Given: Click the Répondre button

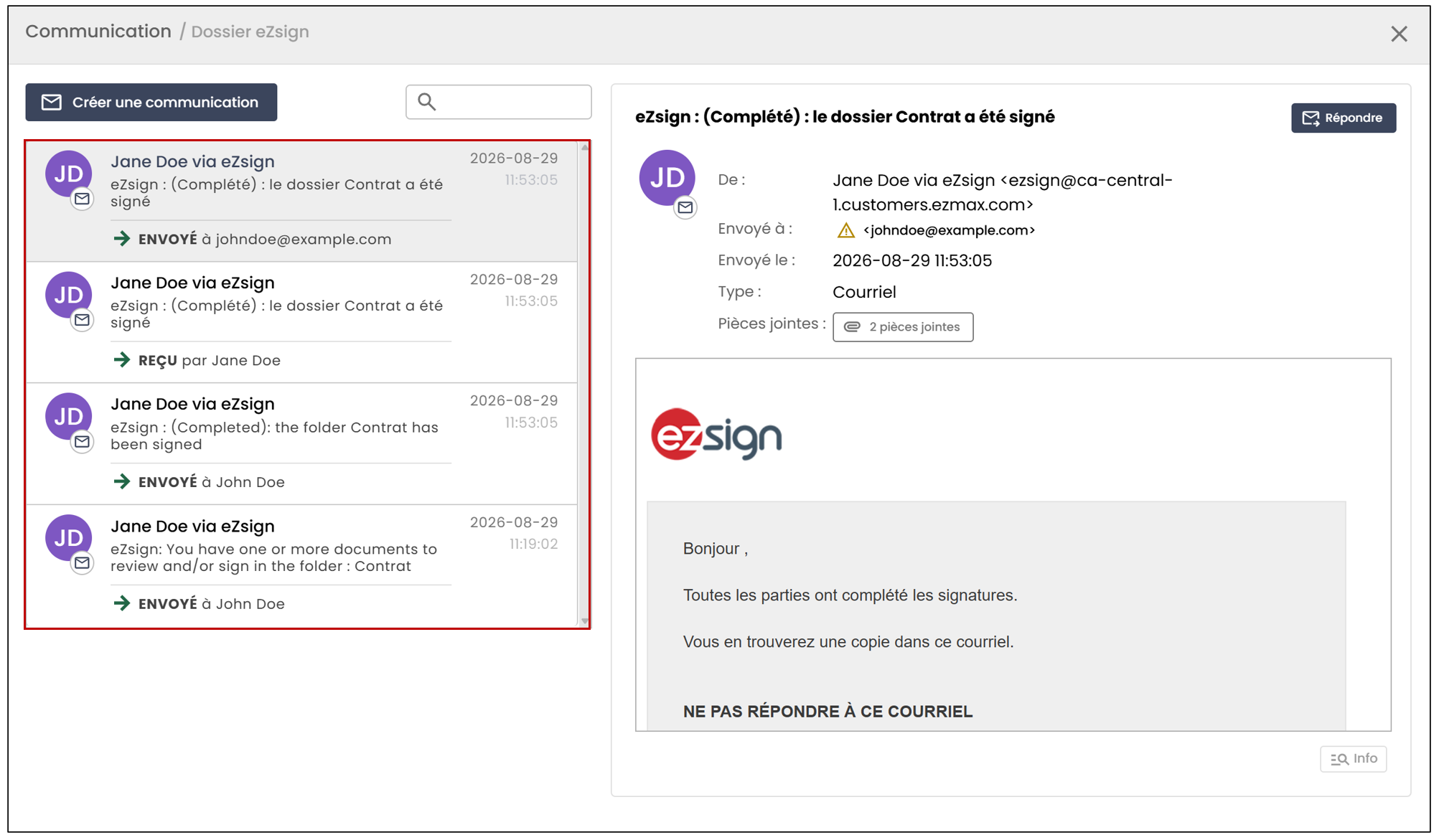Looking at the screenshot, I should tap(1344, 118).
